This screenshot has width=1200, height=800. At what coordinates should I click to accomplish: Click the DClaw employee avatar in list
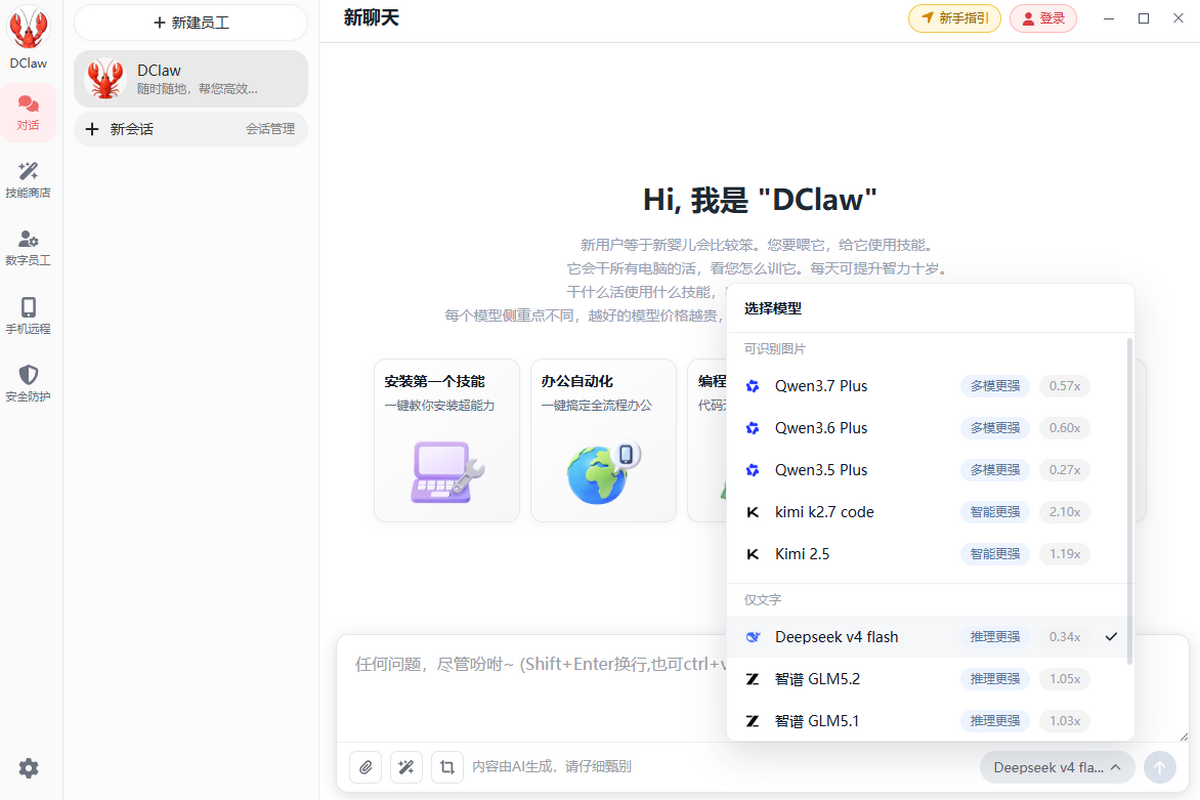(x=105, y=79)
